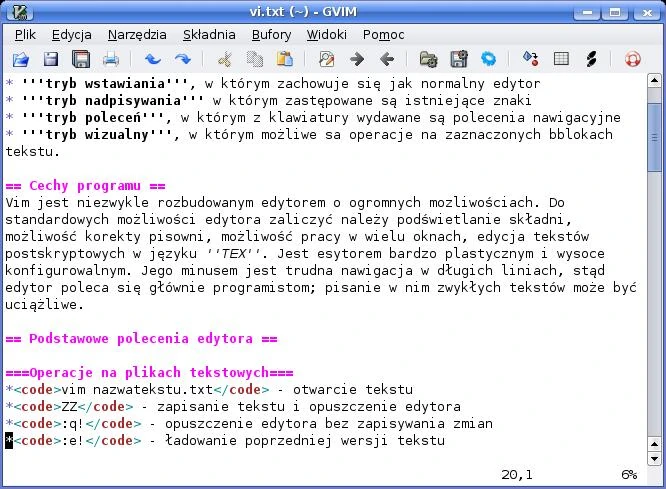The width and height of the screenshot is (666, 489).
Task: Click the text 'ładowanie poprzedniej wersji tekstu'
Action: pyautogui.click(x=305, y=441)
